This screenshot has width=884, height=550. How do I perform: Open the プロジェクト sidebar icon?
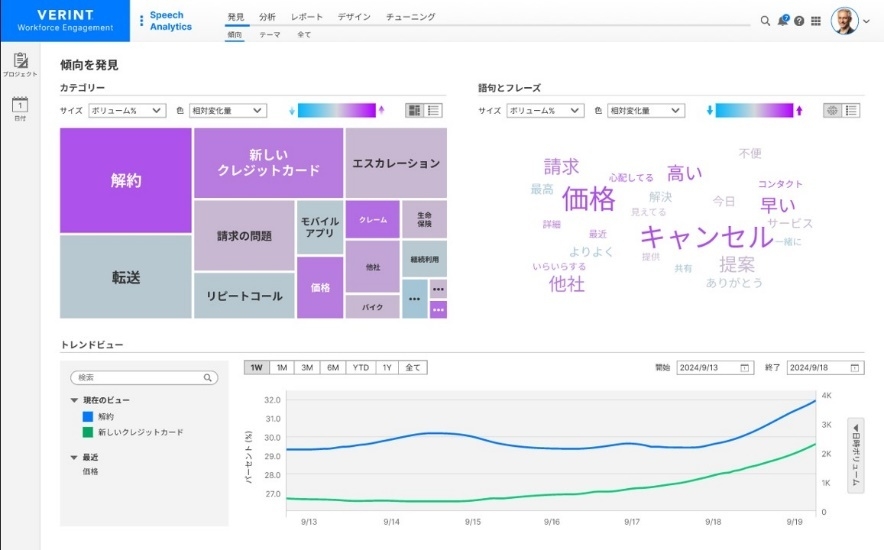pos(20,63)
